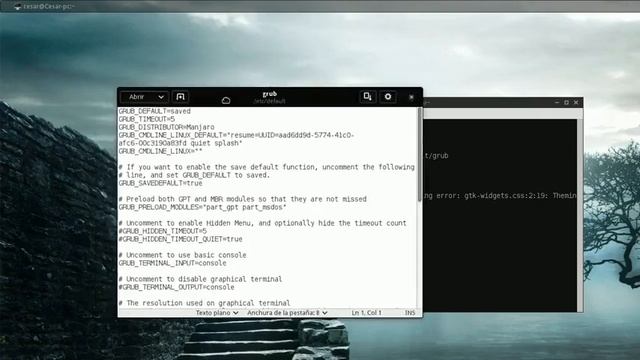Click the terminal window's vertical scrollbar
The width and height of the screenshot is (640, 360).
580,216
